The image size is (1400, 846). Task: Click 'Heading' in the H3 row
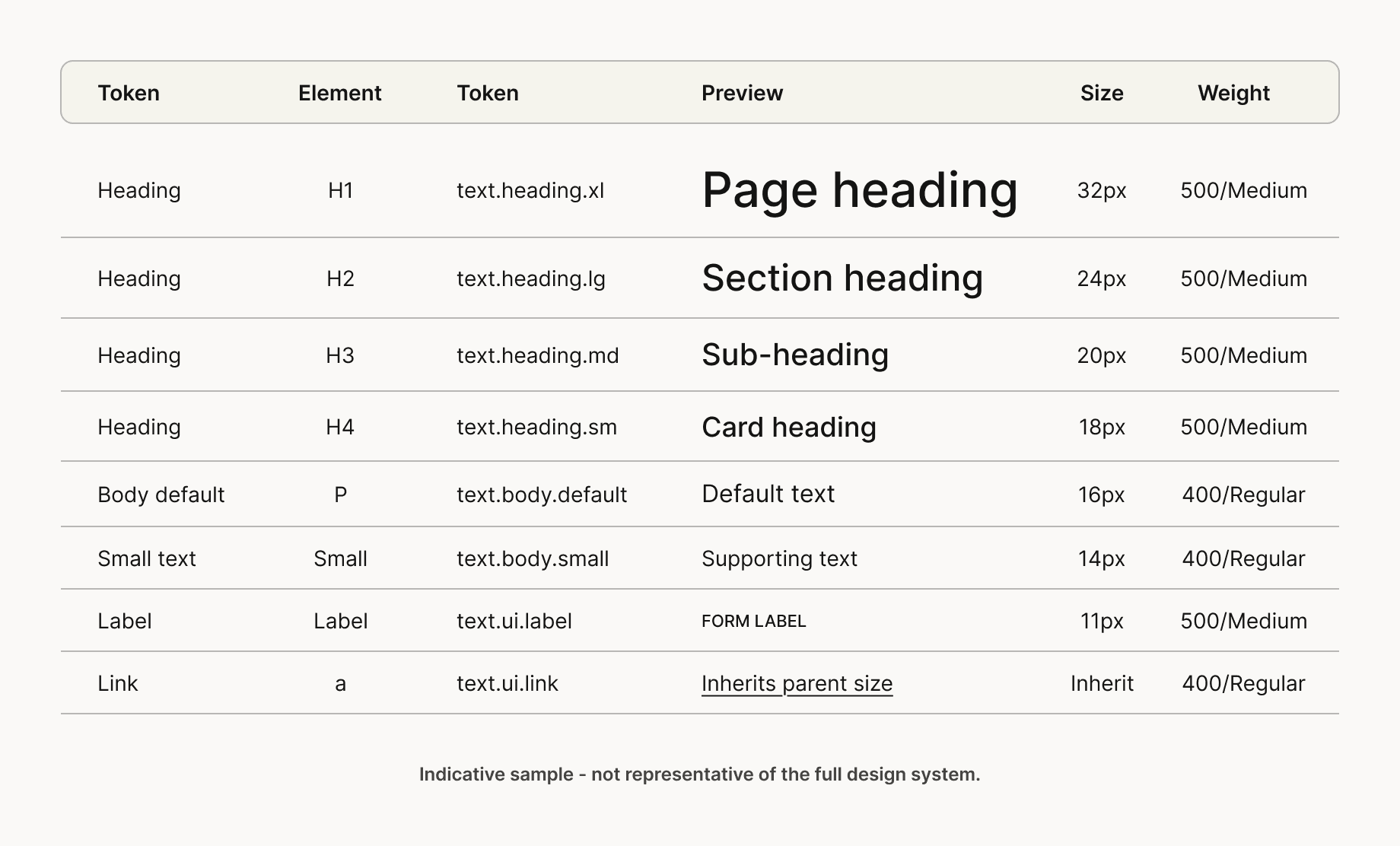pyautogui.click(x=139, y=355)
